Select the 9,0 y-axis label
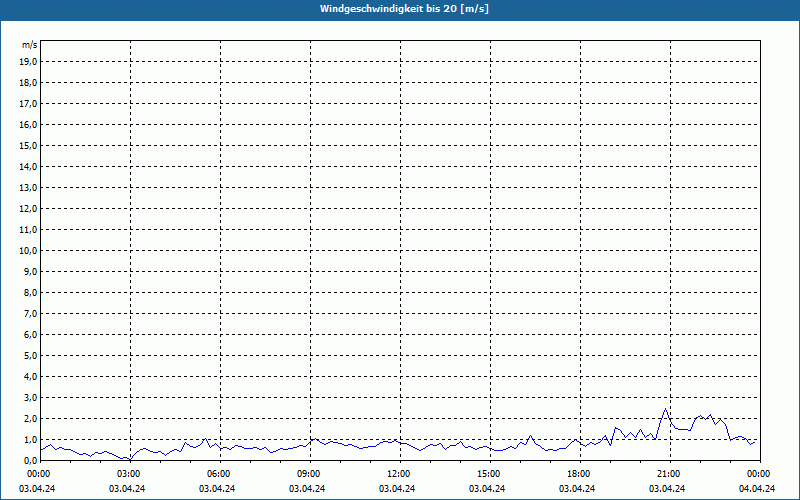The width and height of the screenshot is (800, 500). [x=32, y=271]
